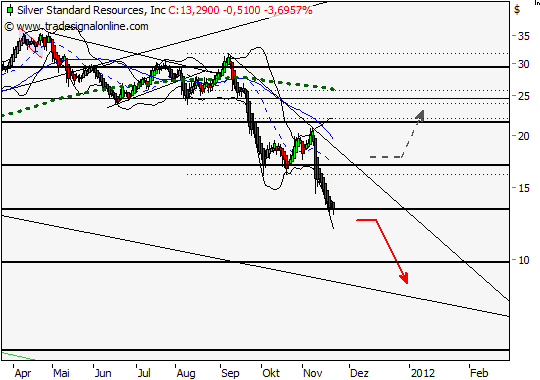Select the closing price C:13,2900
This screenshot has height=380, width=540.
pyautogui.click(x=194, y=10)
